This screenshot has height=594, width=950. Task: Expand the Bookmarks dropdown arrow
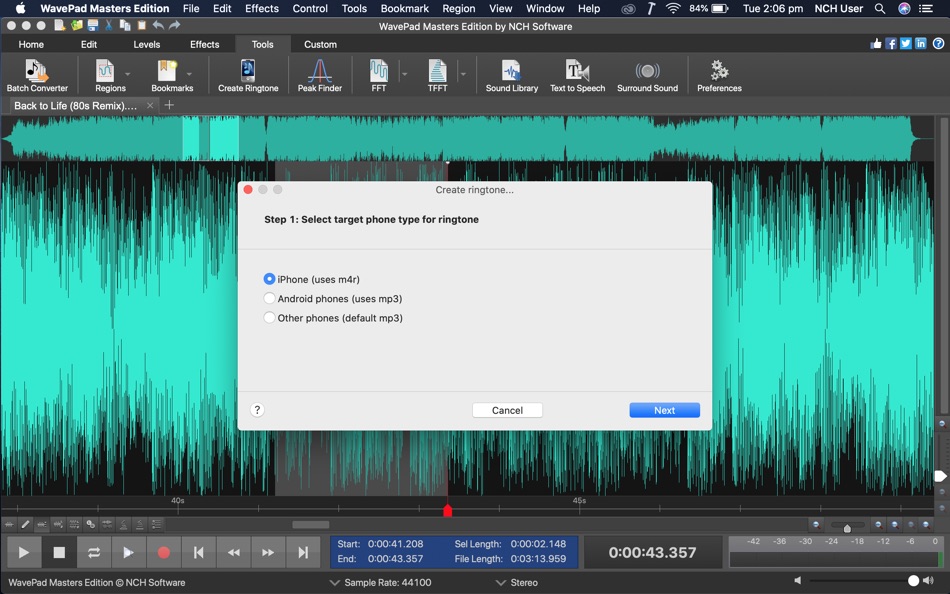point(189,74)
